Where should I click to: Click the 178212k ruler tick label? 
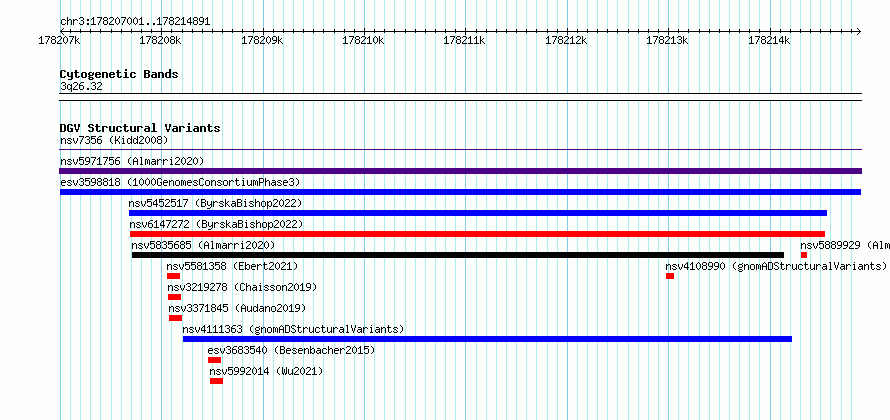coord(566,40)
